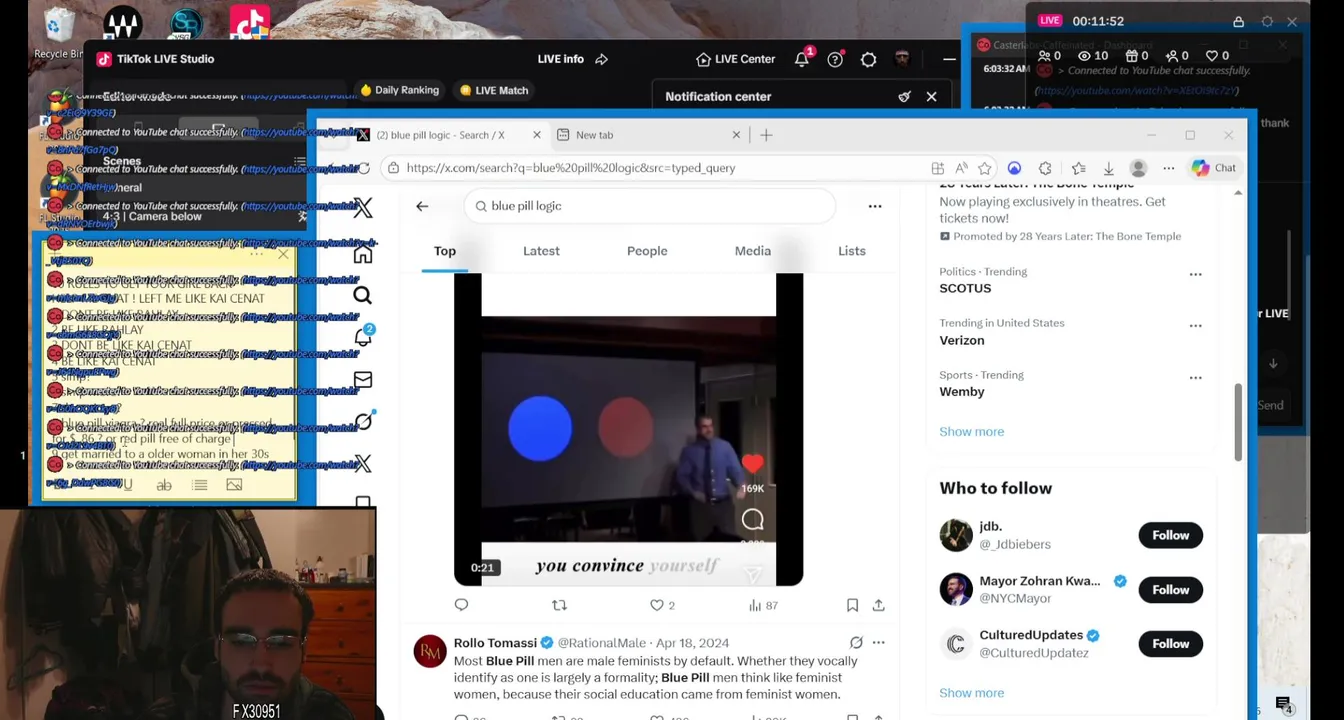
Task: Select the New tab browser tab
Action: pyautogui.click(x=648, y=135)
